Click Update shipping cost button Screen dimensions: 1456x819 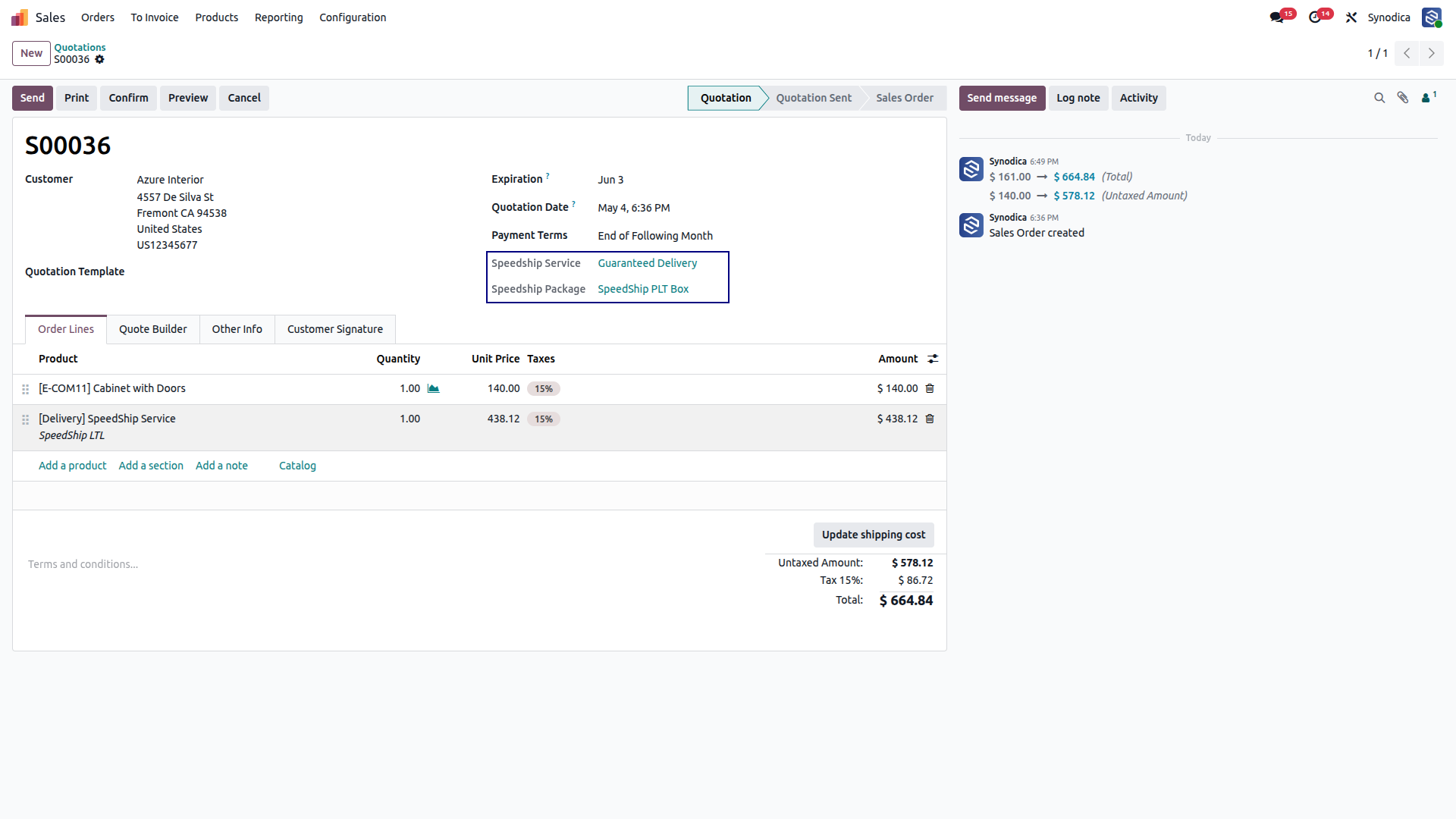coord(874,535)
